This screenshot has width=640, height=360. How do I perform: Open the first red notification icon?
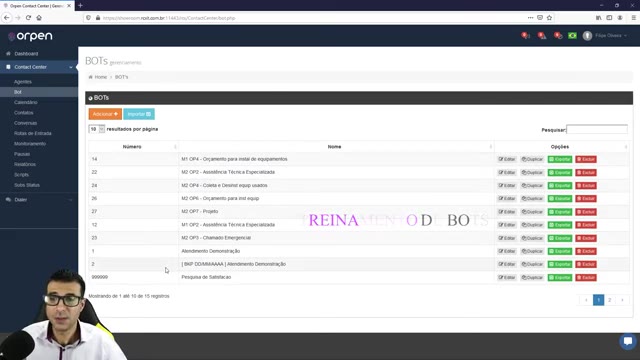click(x=525, y=36)
